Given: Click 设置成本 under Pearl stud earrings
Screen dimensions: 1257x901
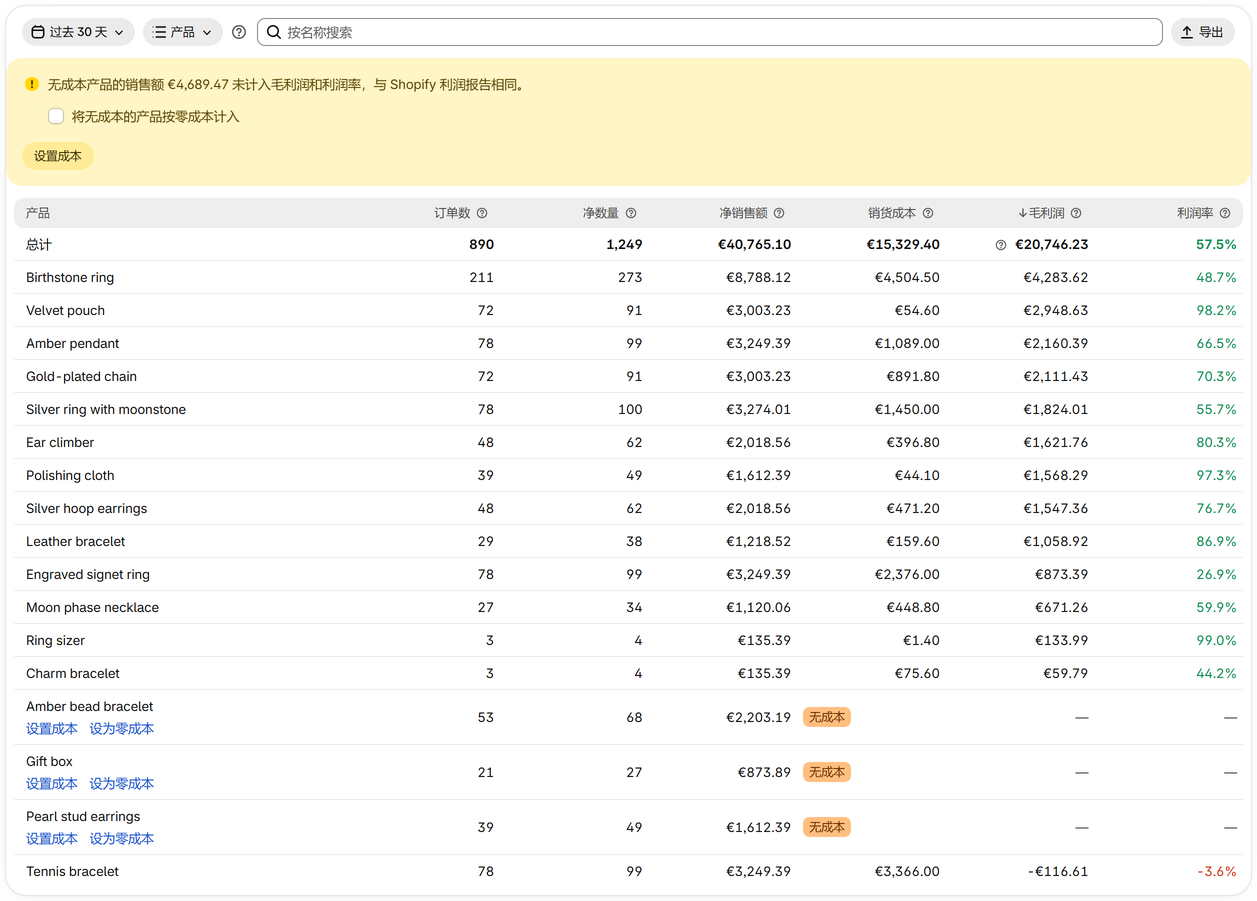Looking at the screenshot, I should (52, 839).
